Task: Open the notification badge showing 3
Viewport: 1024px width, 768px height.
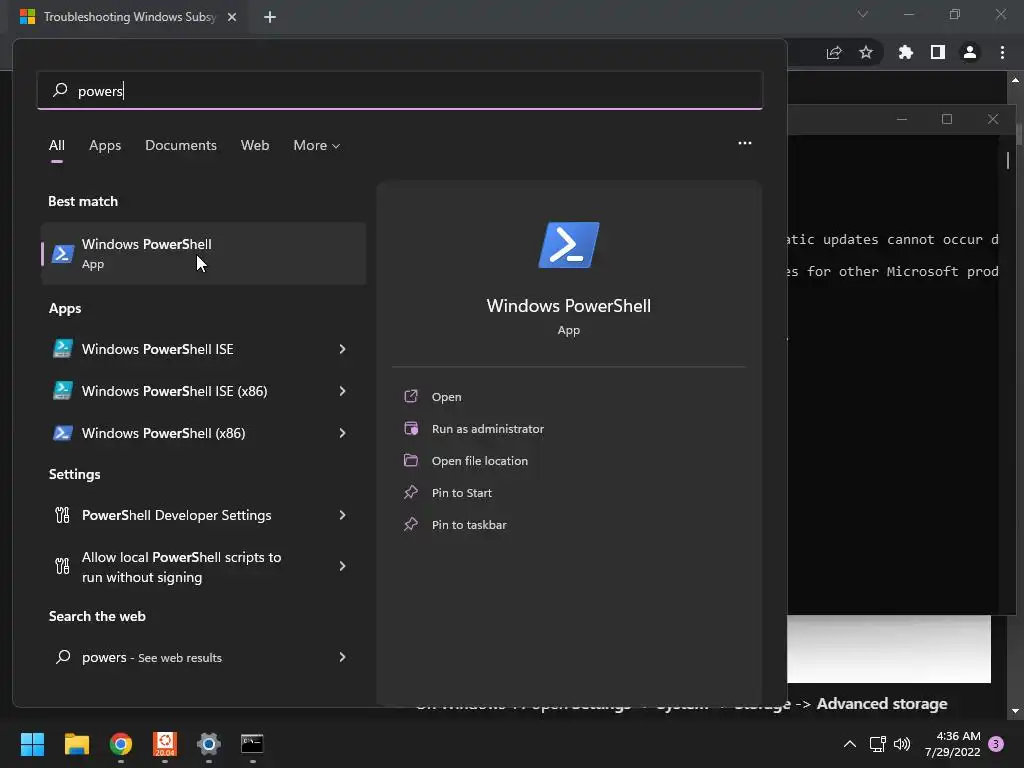Action: click(x=996, y=744)
